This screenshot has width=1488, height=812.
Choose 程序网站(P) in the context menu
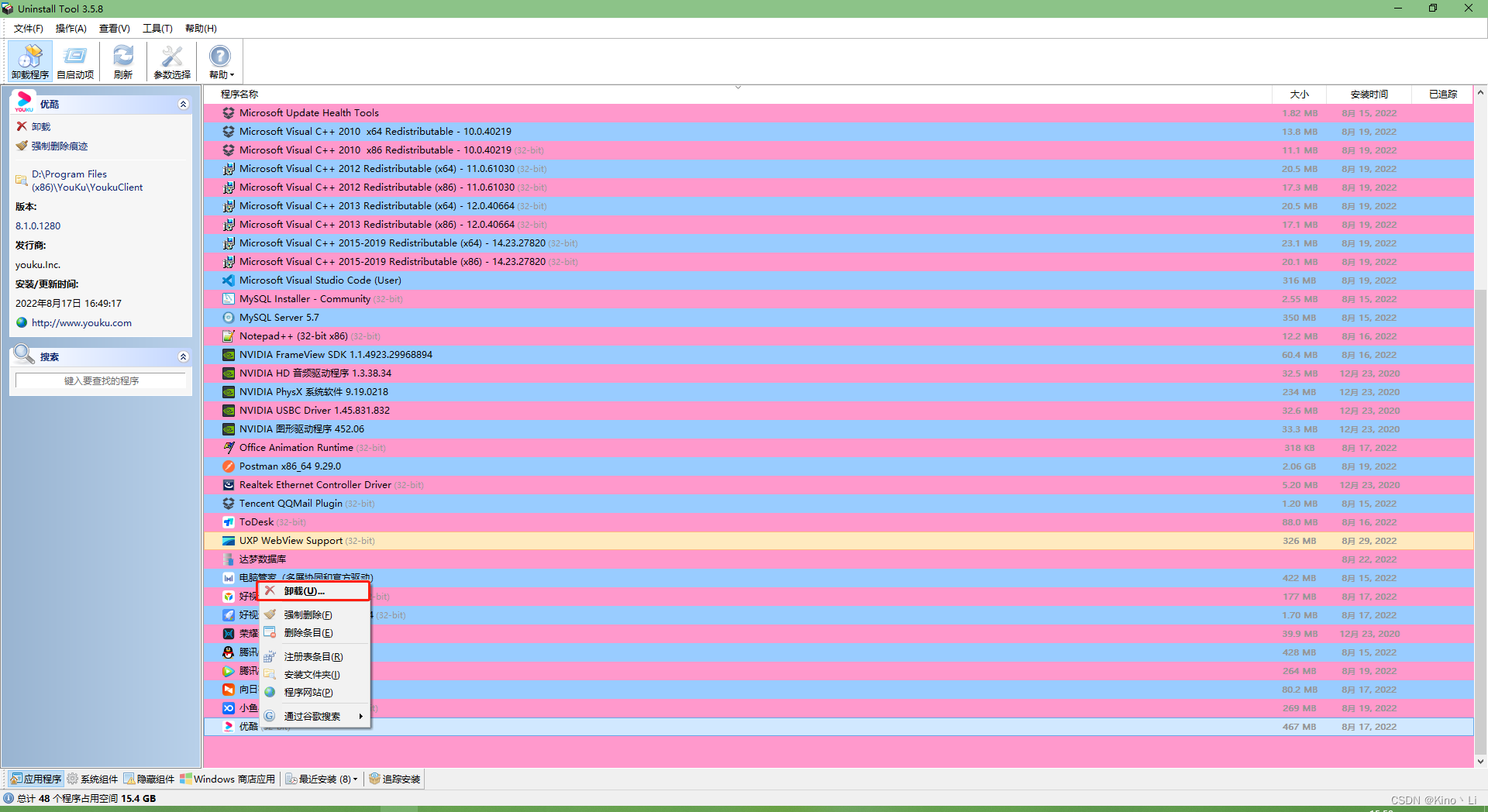point(315,692)
